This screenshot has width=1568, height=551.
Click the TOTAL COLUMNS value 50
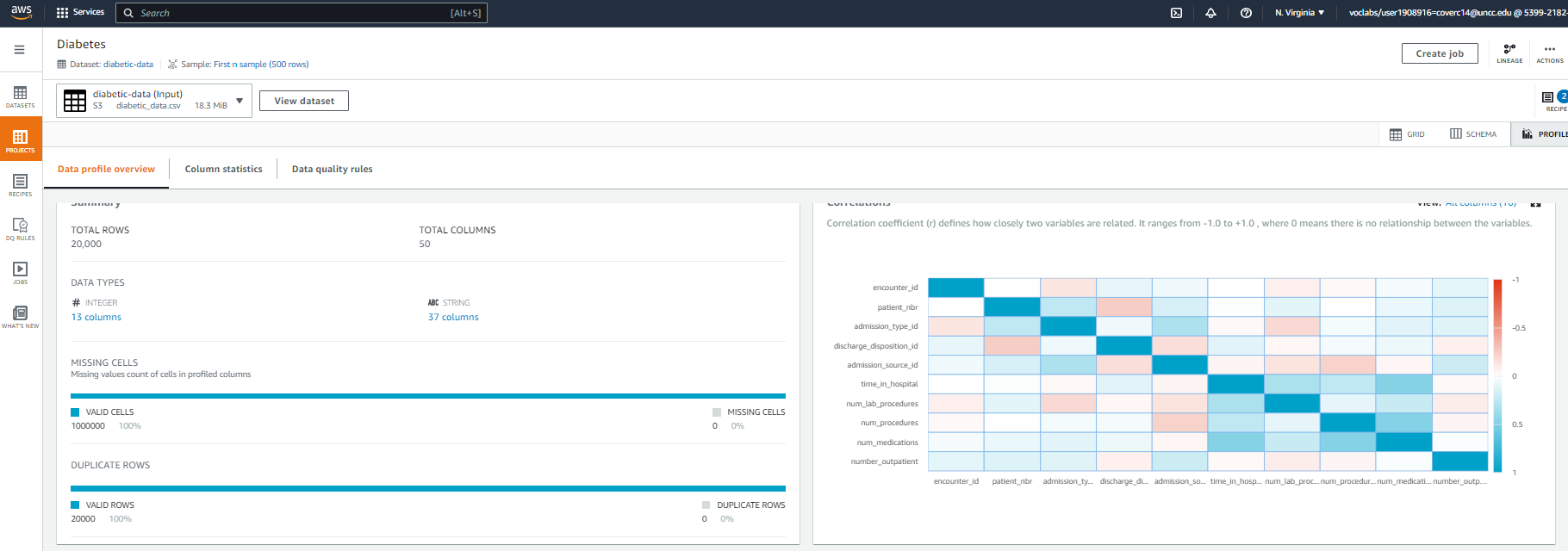click(x=425, y=244)
